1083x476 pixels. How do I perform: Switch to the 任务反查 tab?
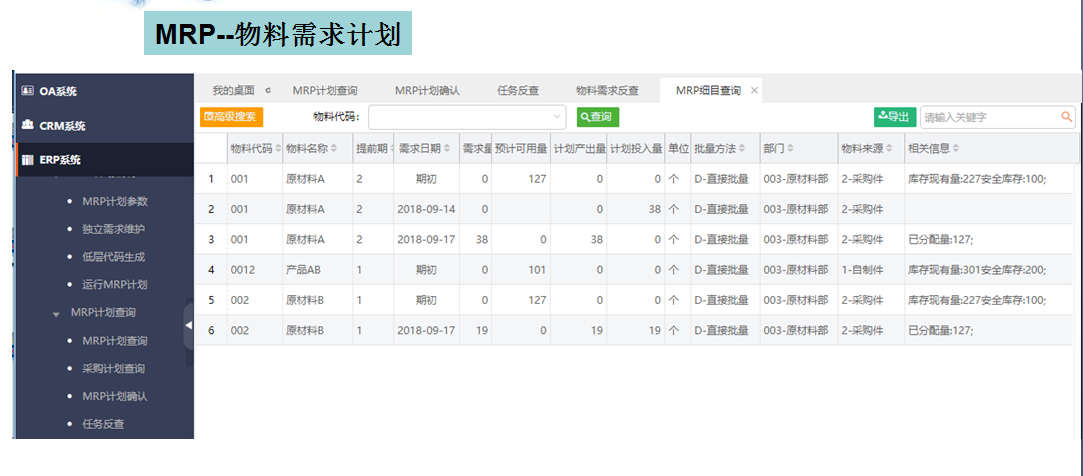coord(518,90)
